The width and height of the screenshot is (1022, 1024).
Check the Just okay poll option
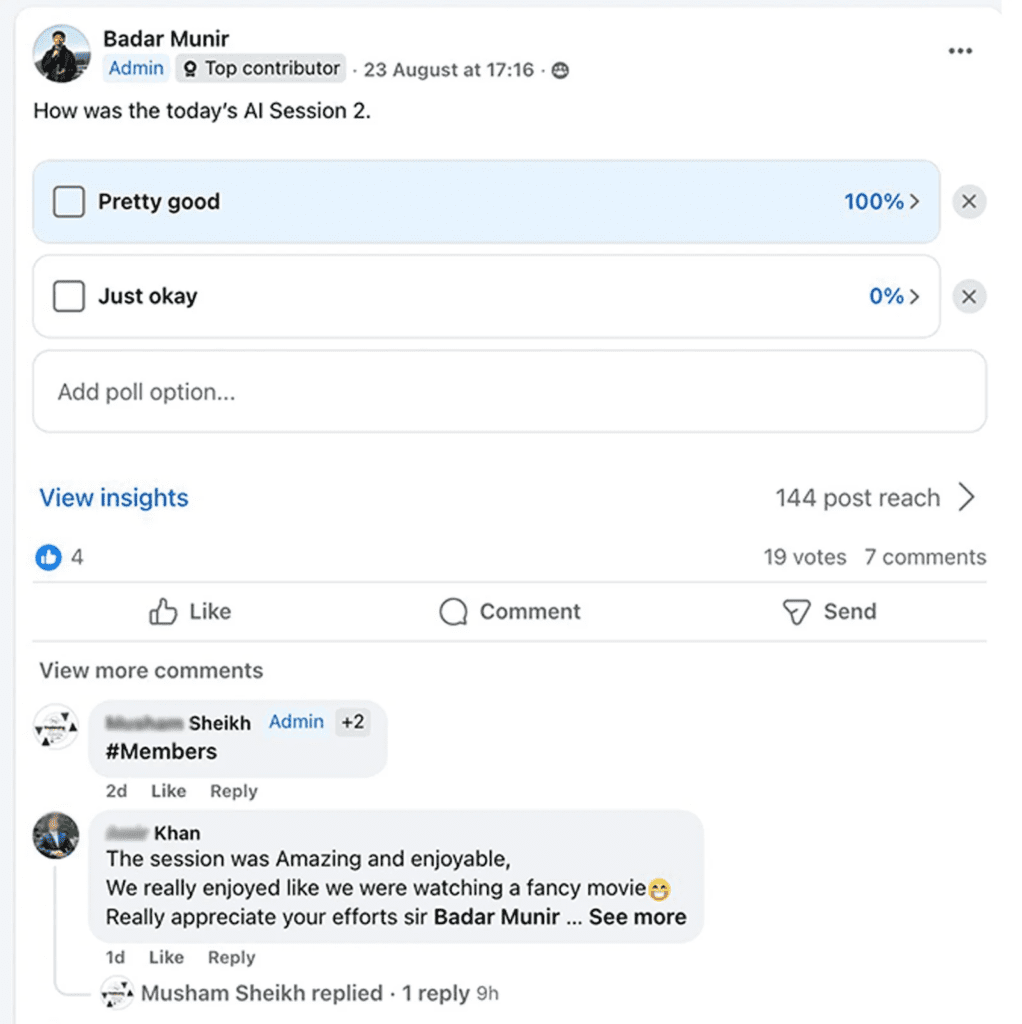point(69,297)
